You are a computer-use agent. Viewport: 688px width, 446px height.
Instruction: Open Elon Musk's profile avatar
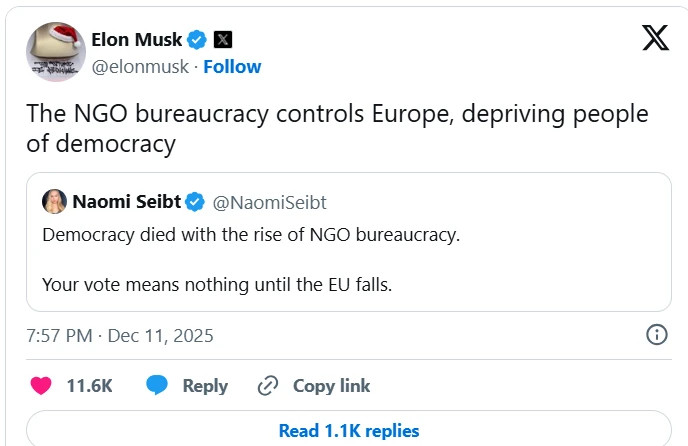(55, 51)
